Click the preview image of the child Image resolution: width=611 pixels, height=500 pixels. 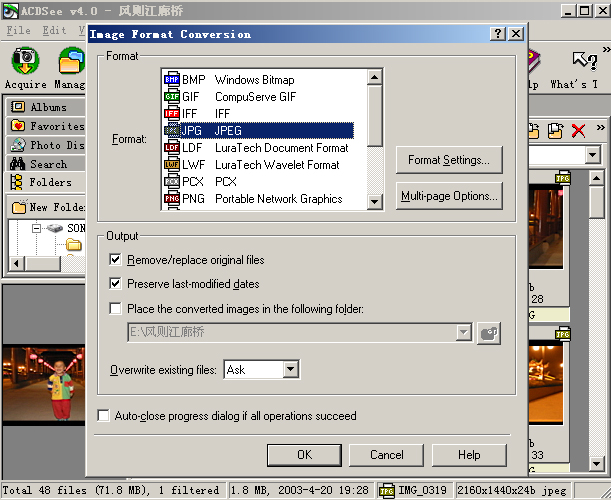tap(44, 384)
